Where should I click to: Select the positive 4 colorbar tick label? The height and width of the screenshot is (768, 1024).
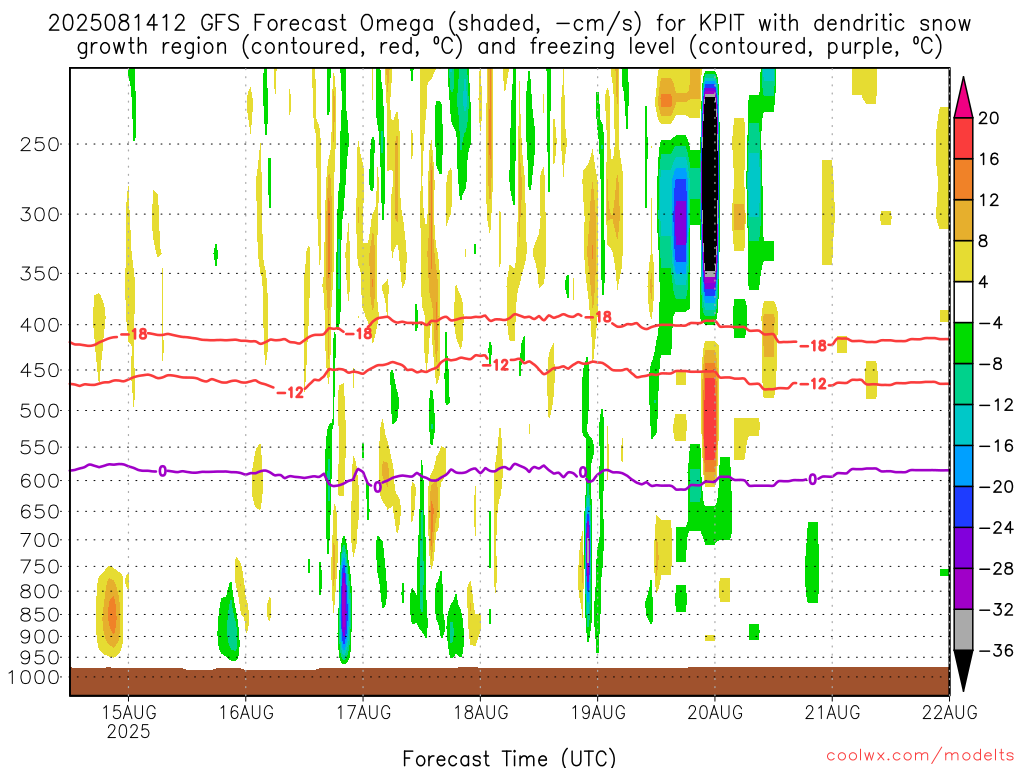pos(983,282)
